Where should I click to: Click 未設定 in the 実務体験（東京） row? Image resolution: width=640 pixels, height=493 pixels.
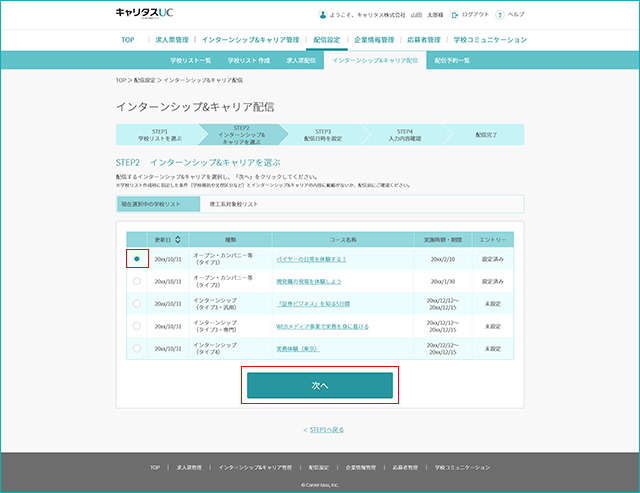coord(493,349)
